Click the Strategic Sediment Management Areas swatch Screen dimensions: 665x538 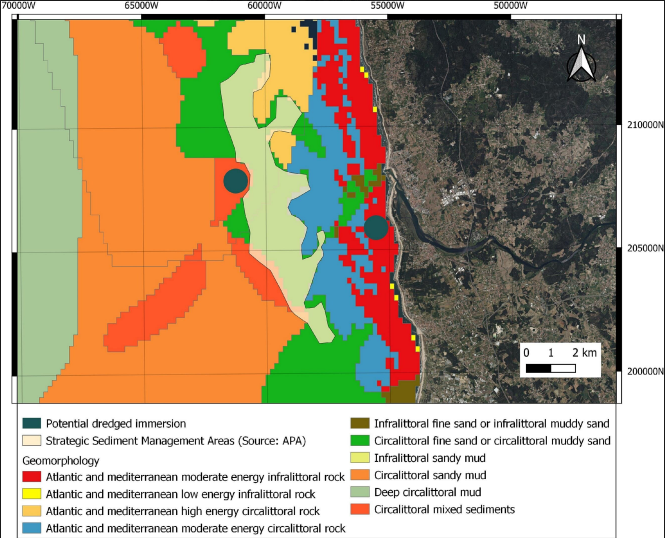[30, 441]
